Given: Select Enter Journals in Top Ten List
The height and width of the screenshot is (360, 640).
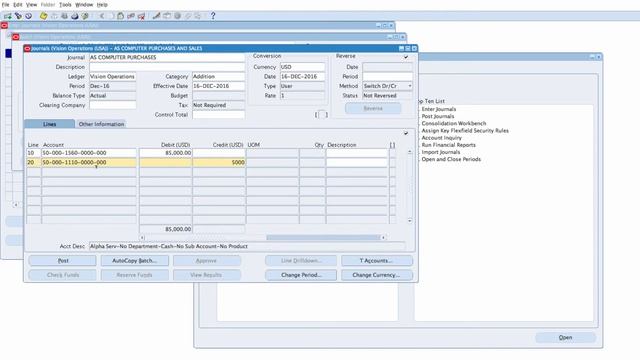Looking at the screenshot, I should 439,109.
